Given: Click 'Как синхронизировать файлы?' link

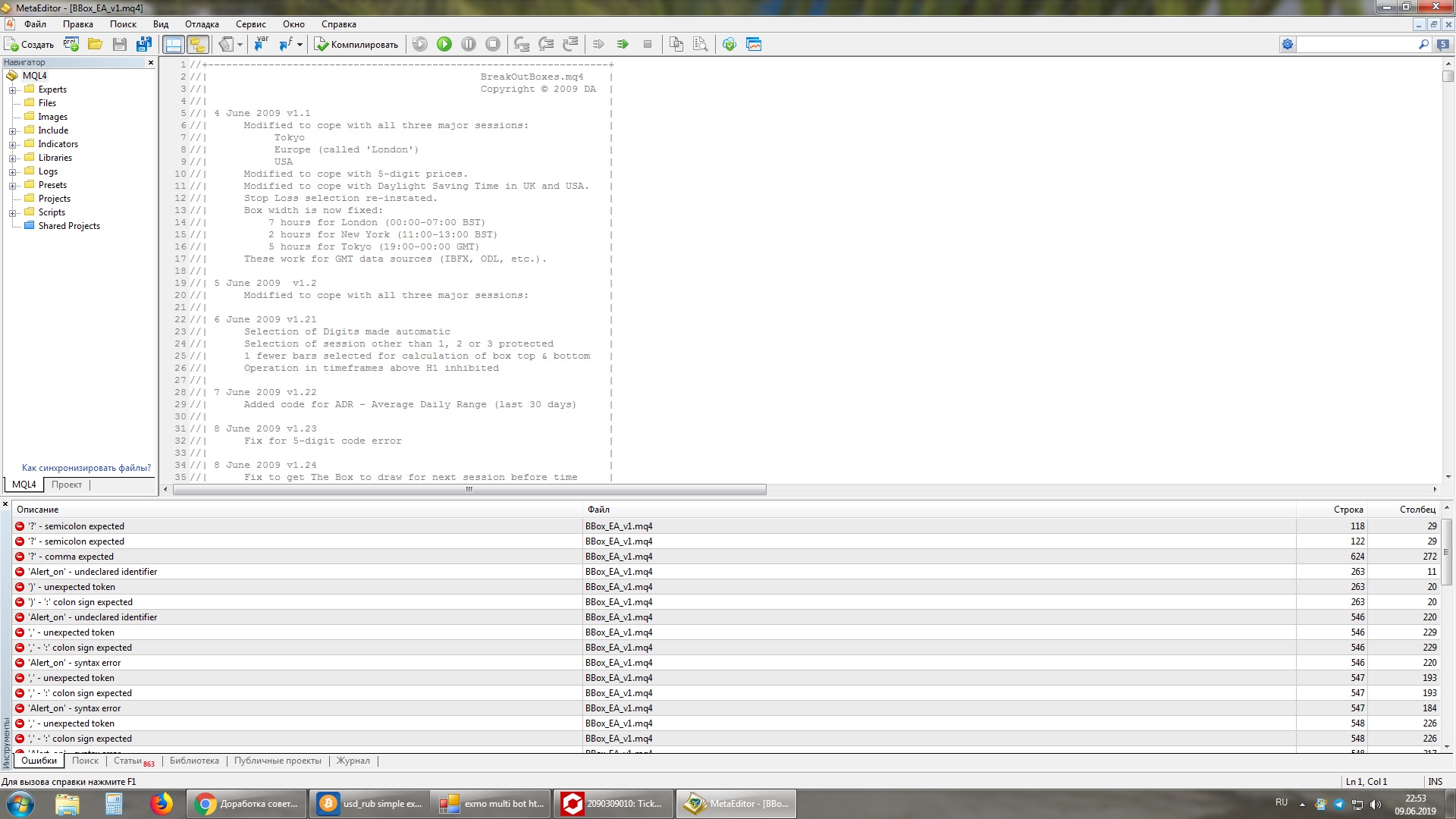Looking at the screenshot, I should point(86,468).
